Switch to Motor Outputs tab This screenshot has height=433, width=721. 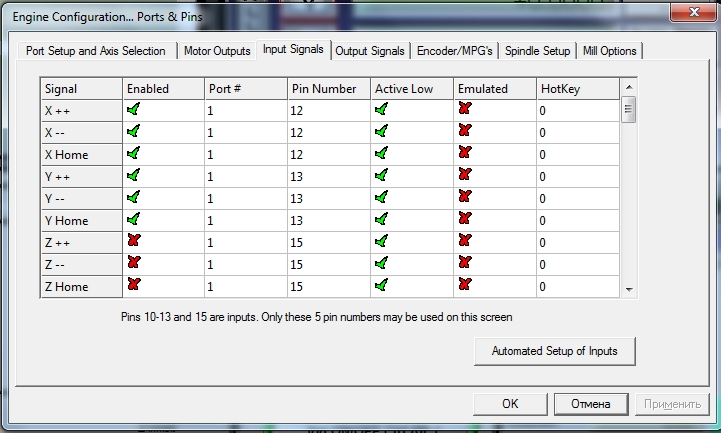click(217, 51)
